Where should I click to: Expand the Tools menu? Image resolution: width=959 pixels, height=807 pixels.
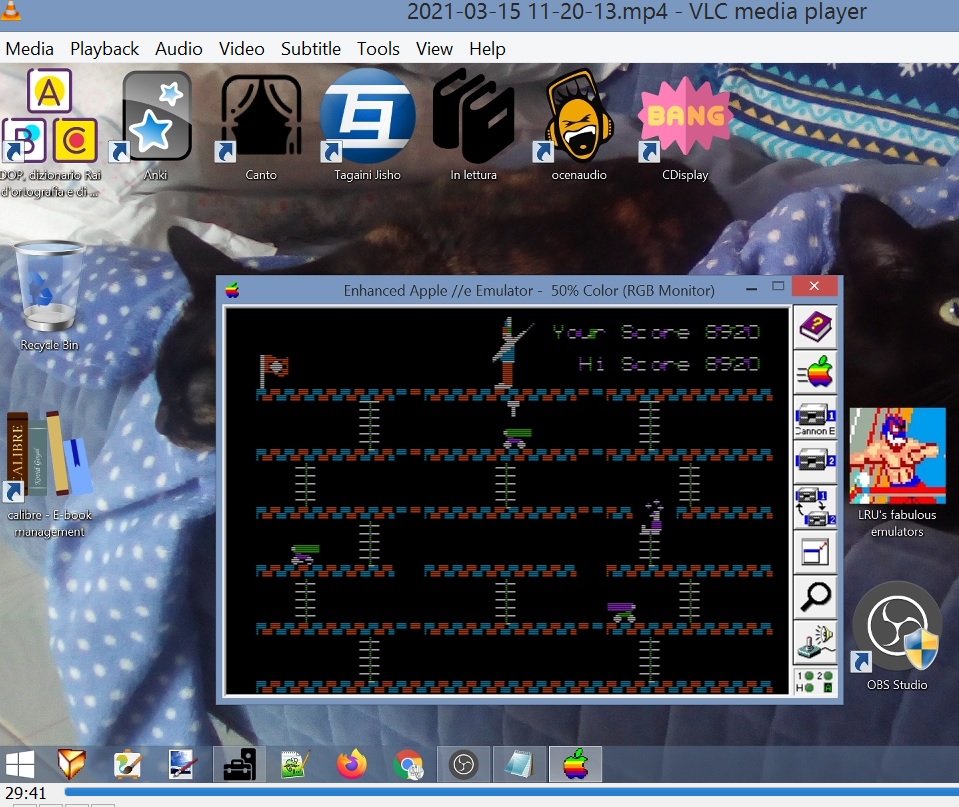[378, 48]
